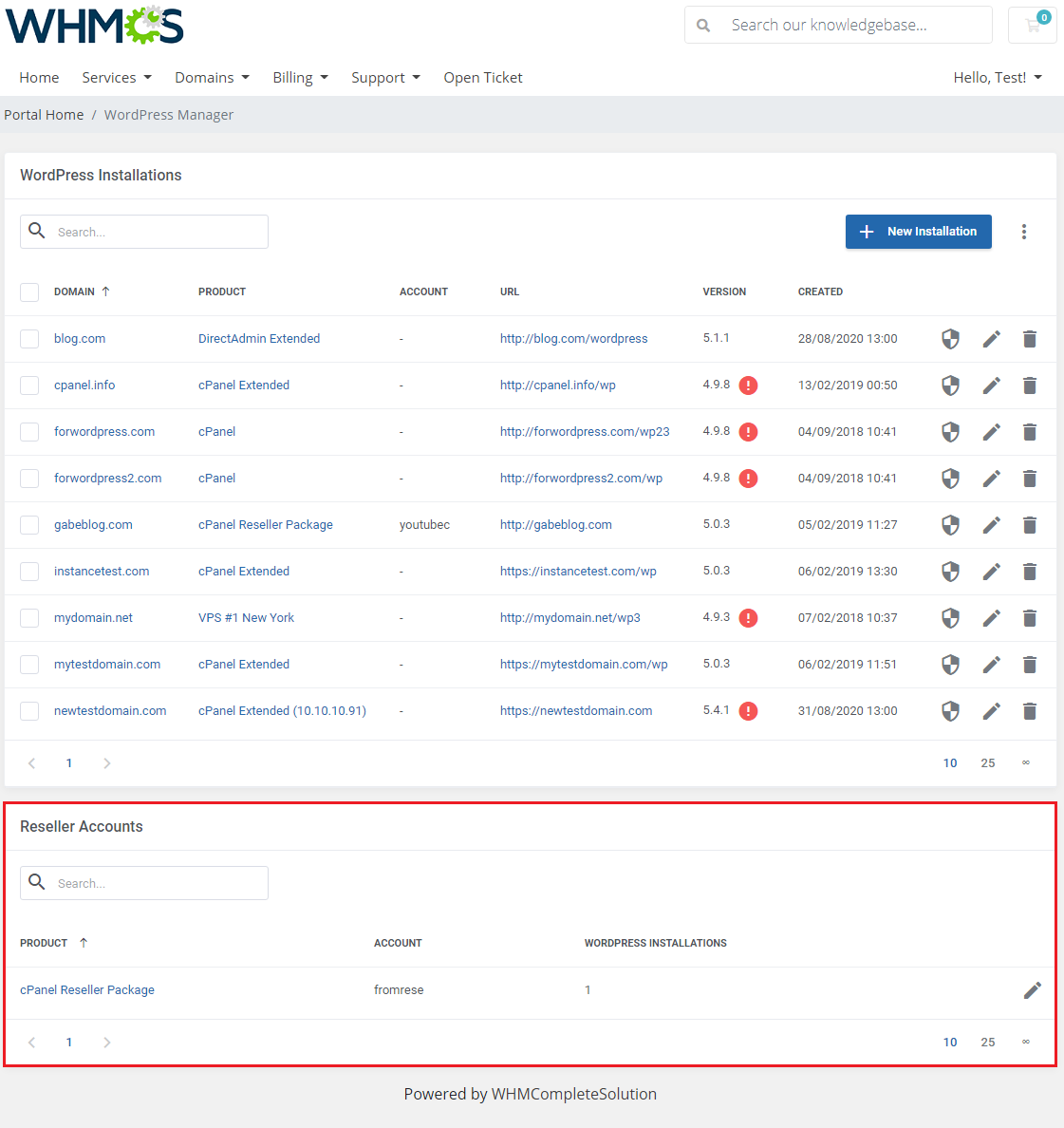This screenshot has height=1128, width=1064.
Task: Open VPS #1 New York product link
Action: point(246,618)
